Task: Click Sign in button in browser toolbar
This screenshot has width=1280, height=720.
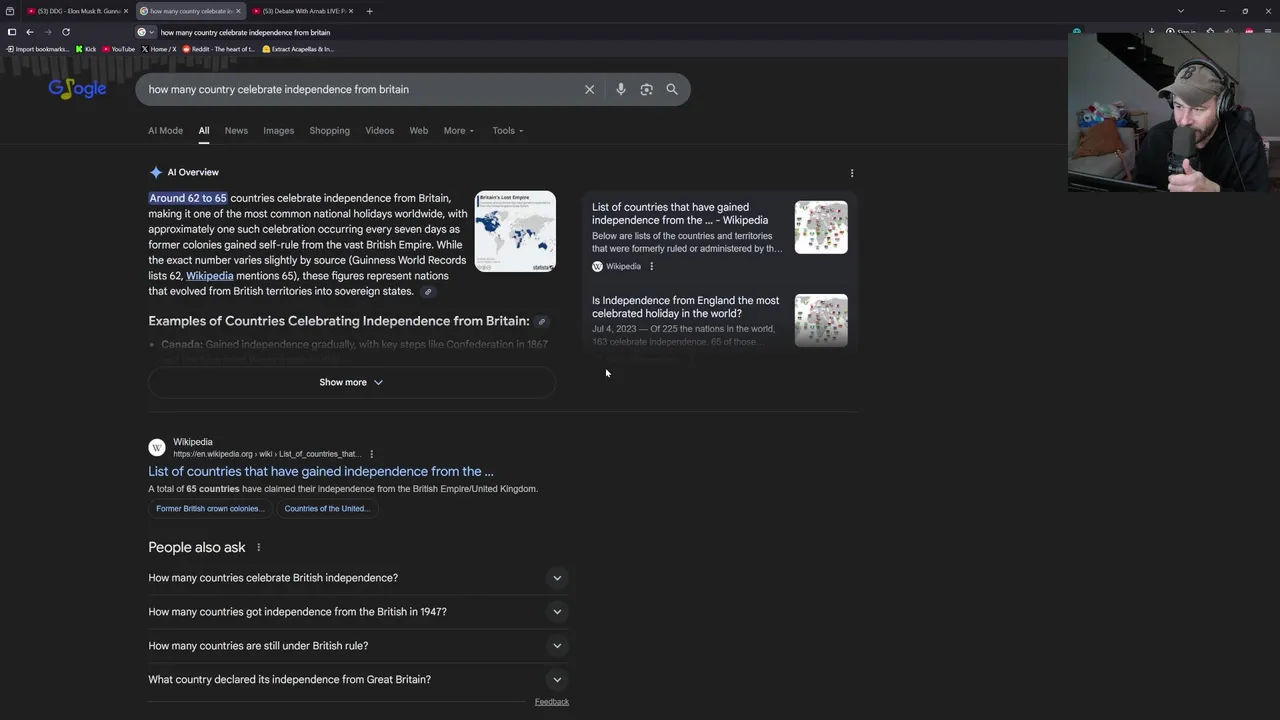Action: coord(1181,32)
